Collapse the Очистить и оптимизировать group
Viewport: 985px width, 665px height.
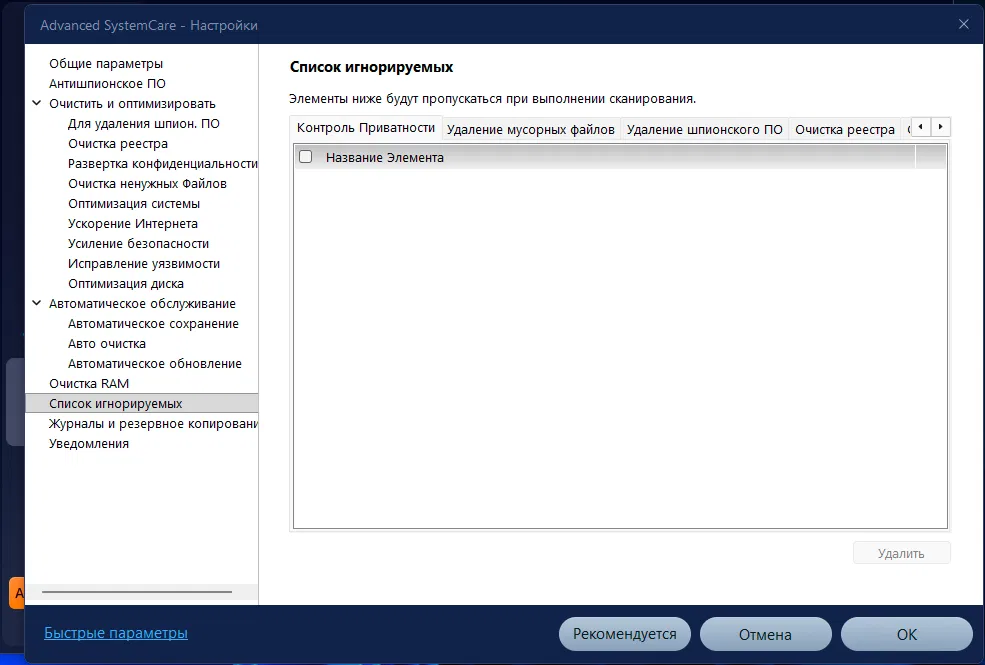click(x=36, y=103)
